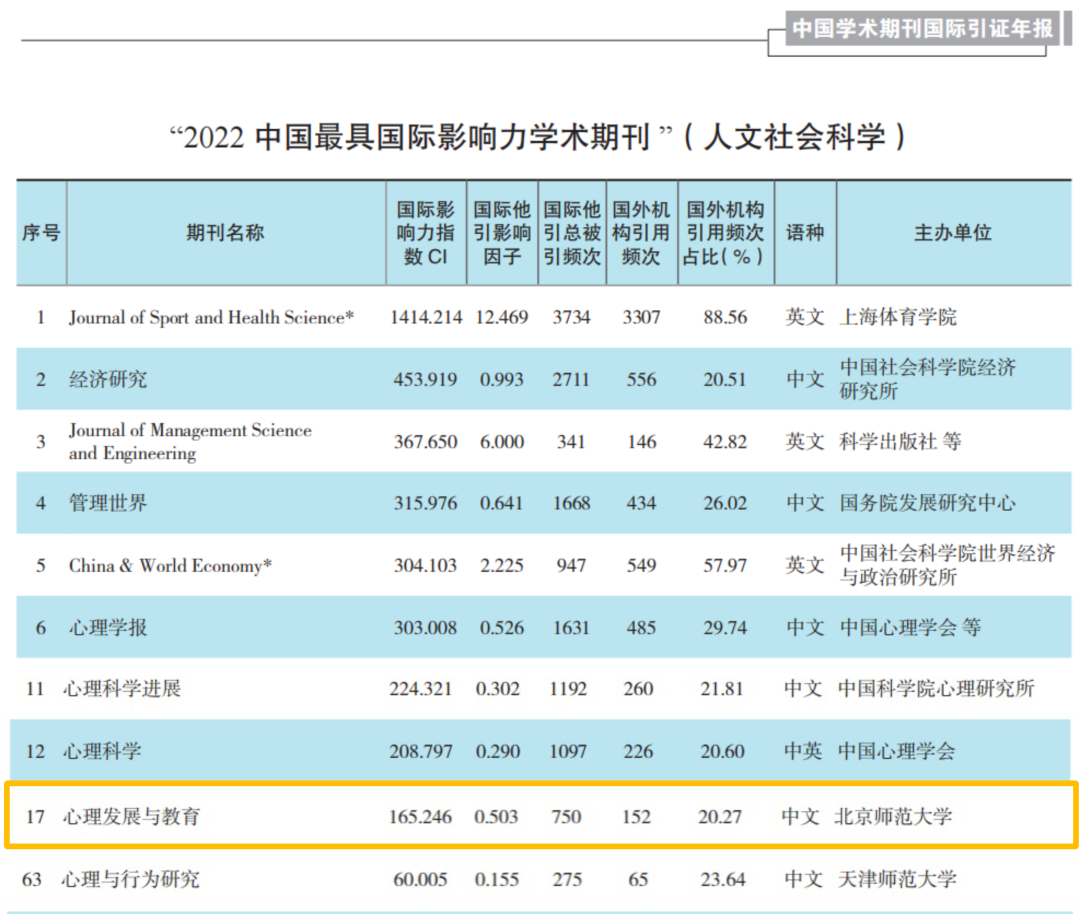This screenshot has height=914, width=1080.
Task: Click the 国际他引总被引频次 column header
Action: 572,233
